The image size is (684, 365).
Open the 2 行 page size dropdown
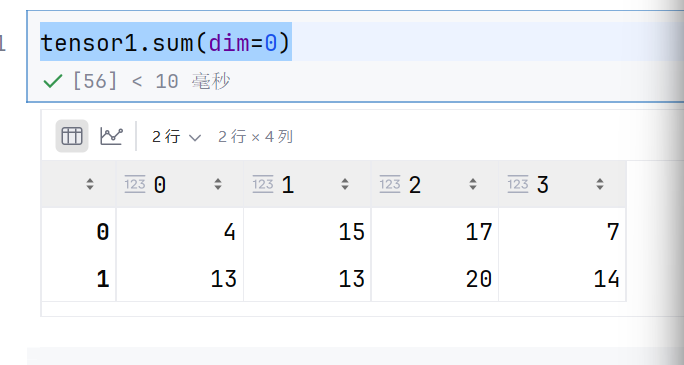tap(176, 137)
